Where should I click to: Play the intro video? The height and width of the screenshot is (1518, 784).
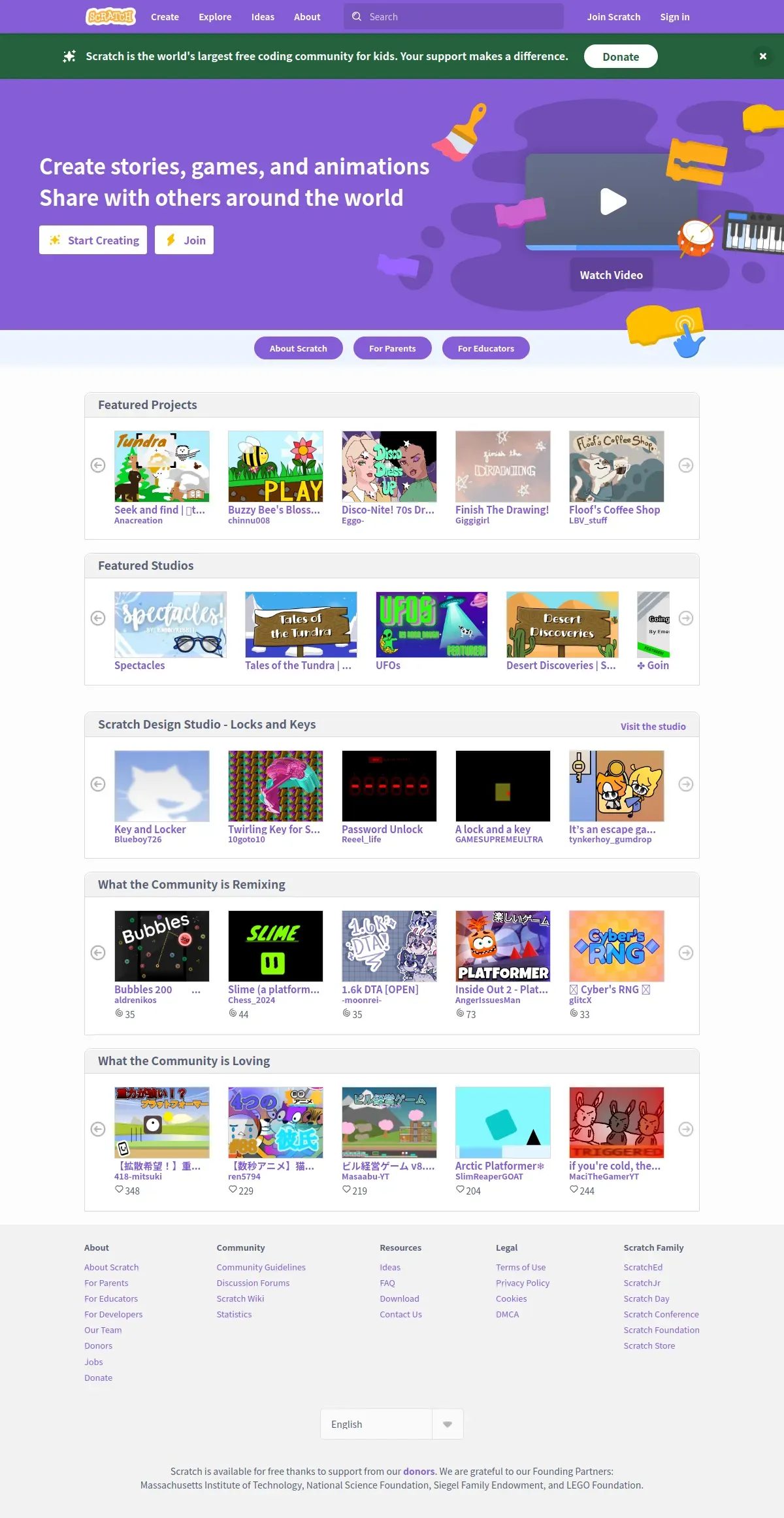click(613, 201)
